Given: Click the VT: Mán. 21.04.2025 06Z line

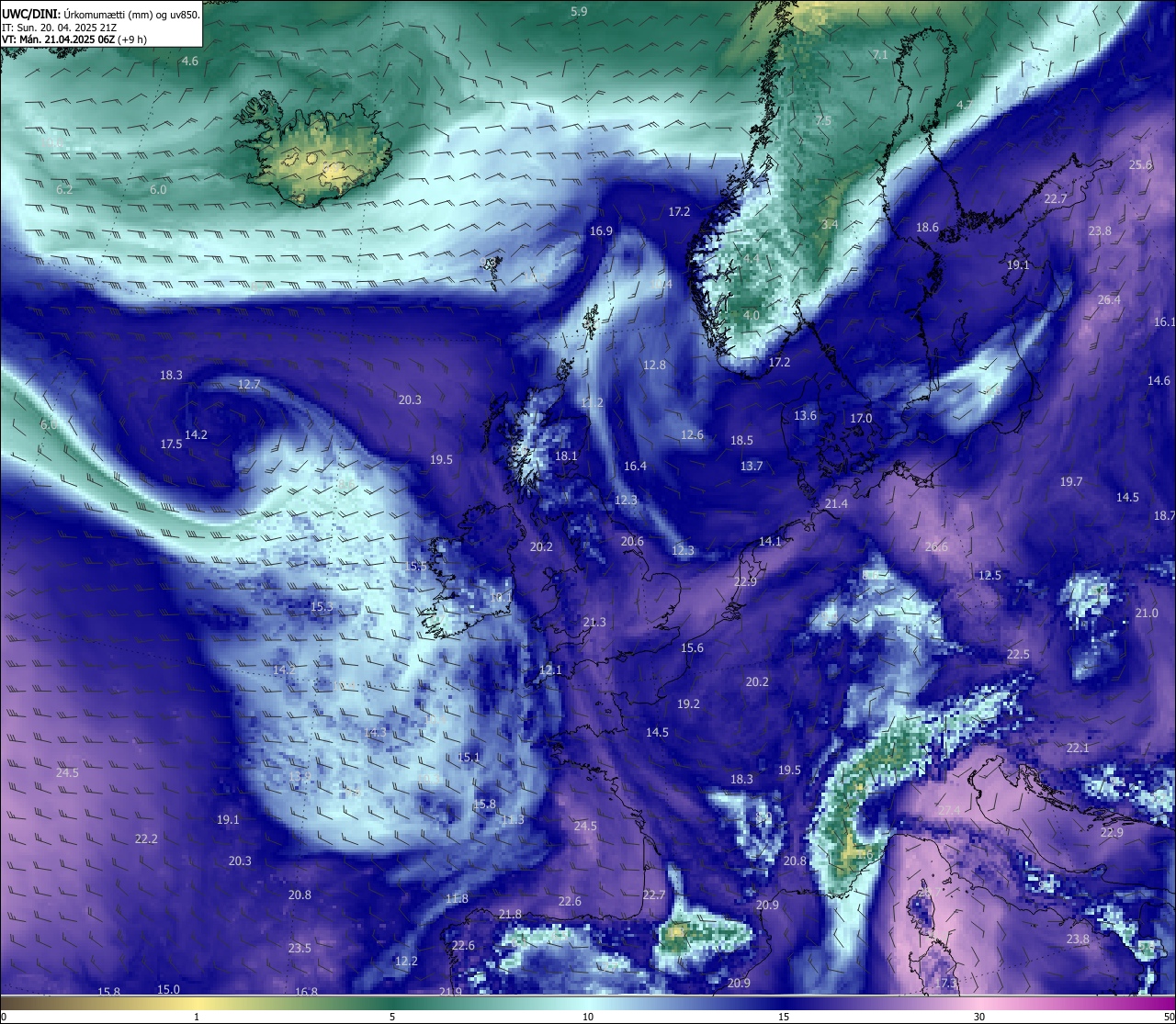Looking at the screenshot, I should pyautogui.click(x=74, y=39).
